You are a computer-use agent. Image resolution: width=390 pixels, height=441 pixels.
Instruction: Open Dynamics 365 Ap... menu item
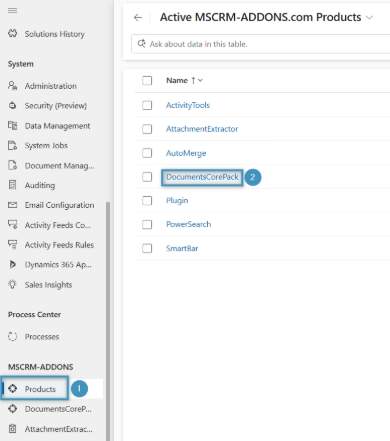[x=58, y=265]
